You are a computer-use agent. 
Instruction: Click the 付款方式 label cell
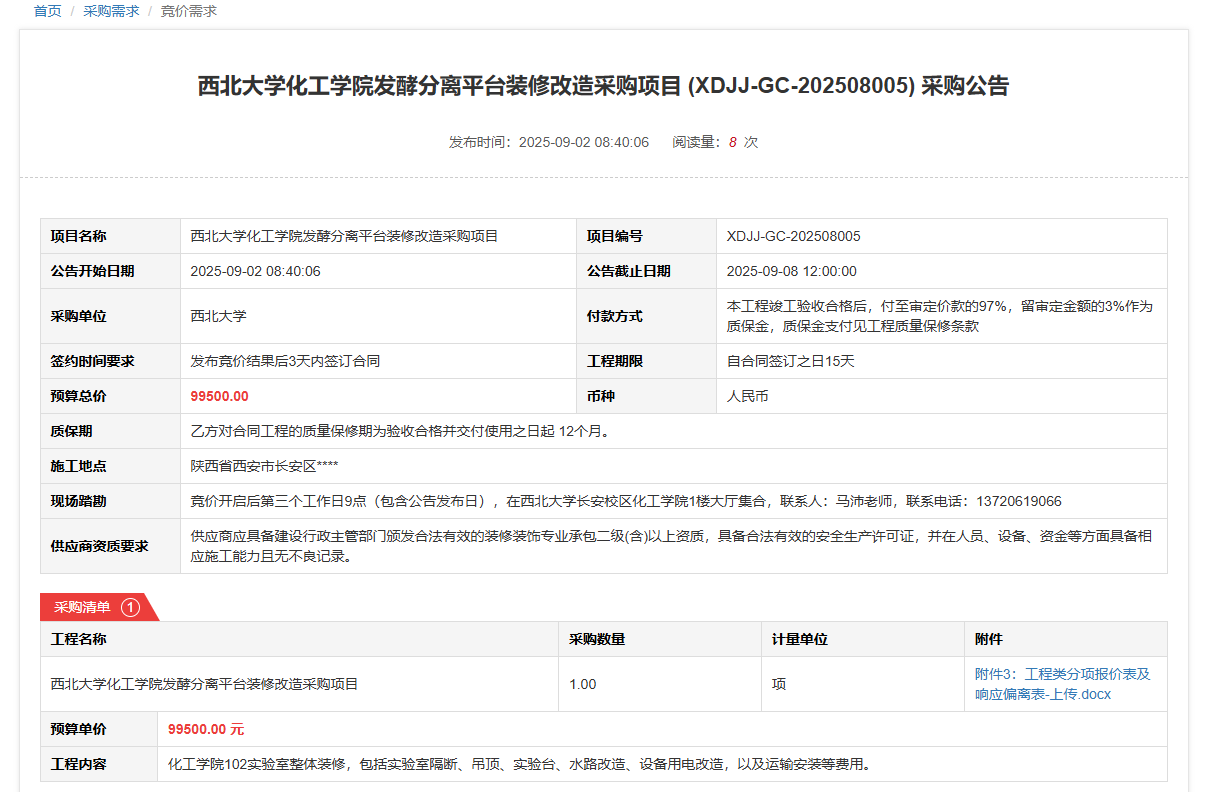tap(614, 316)
